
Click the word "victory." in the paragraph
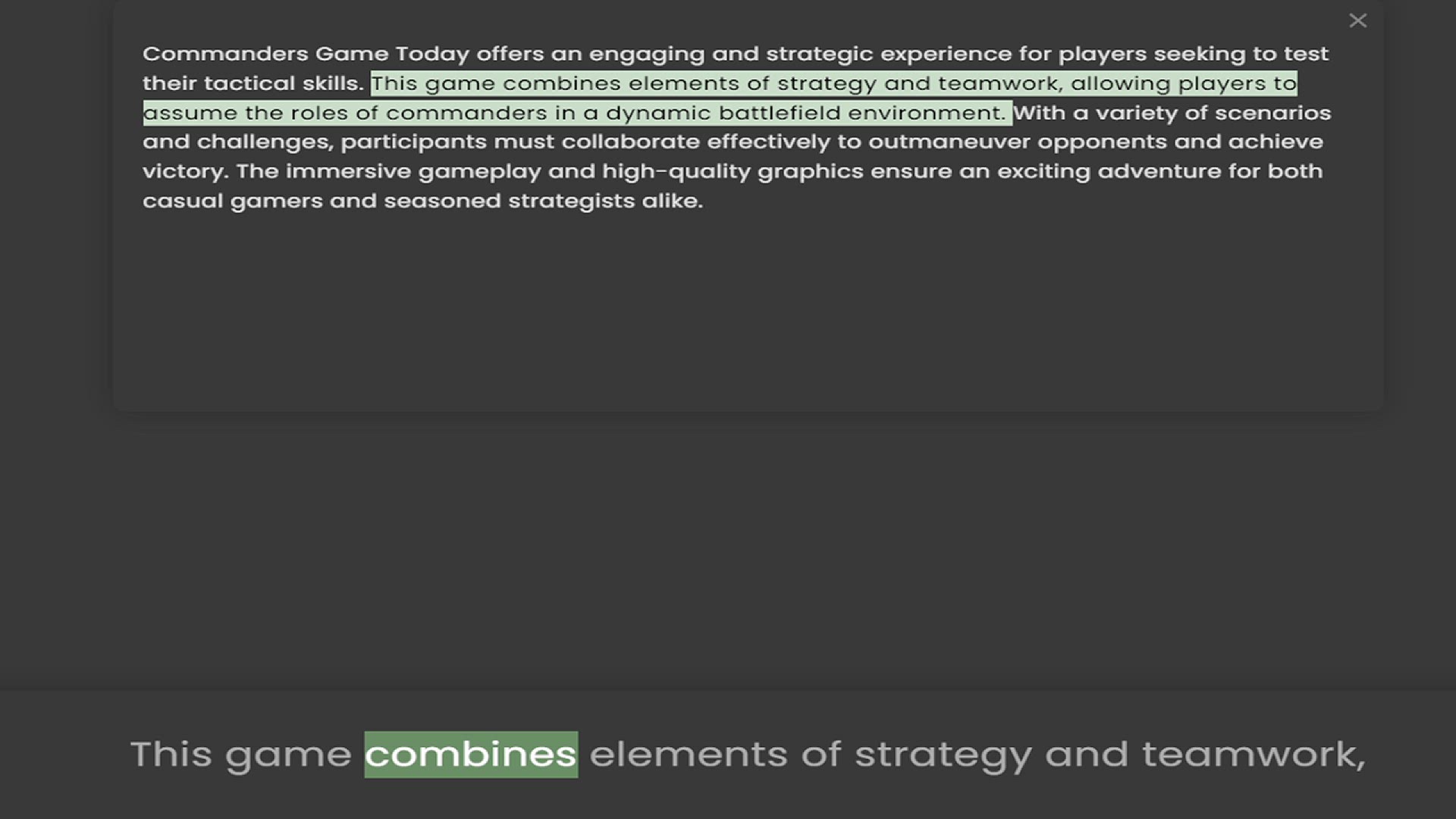(185, 171)
